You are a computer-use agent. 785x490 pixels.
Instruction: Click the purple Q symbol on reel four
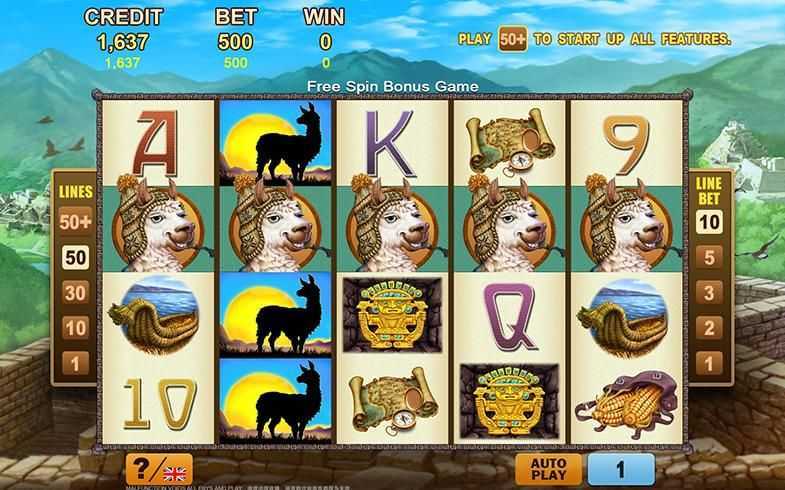pyautogui.click(x=510, y=316)
